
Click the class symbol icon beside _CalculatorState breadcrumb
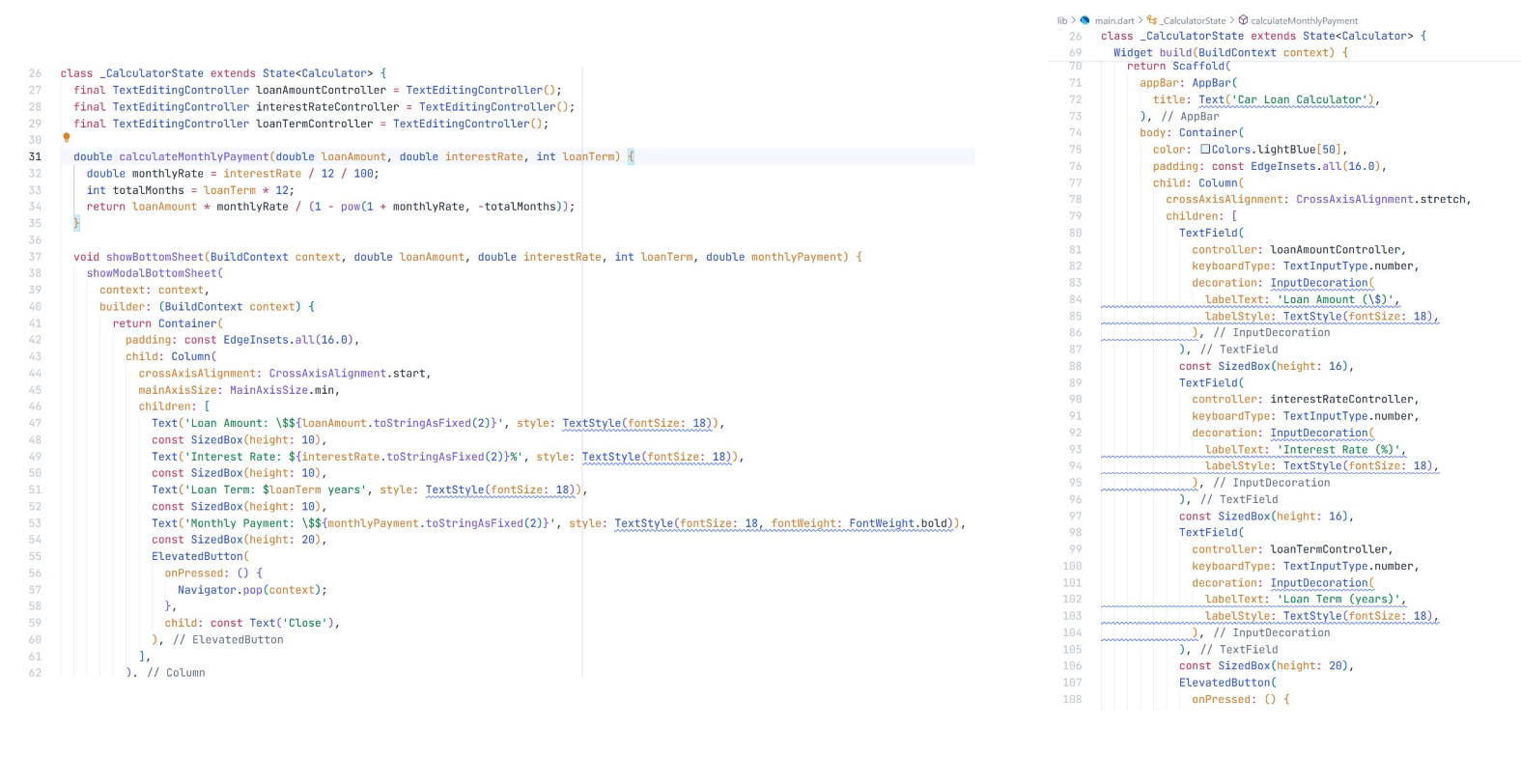coord(1152,20)
